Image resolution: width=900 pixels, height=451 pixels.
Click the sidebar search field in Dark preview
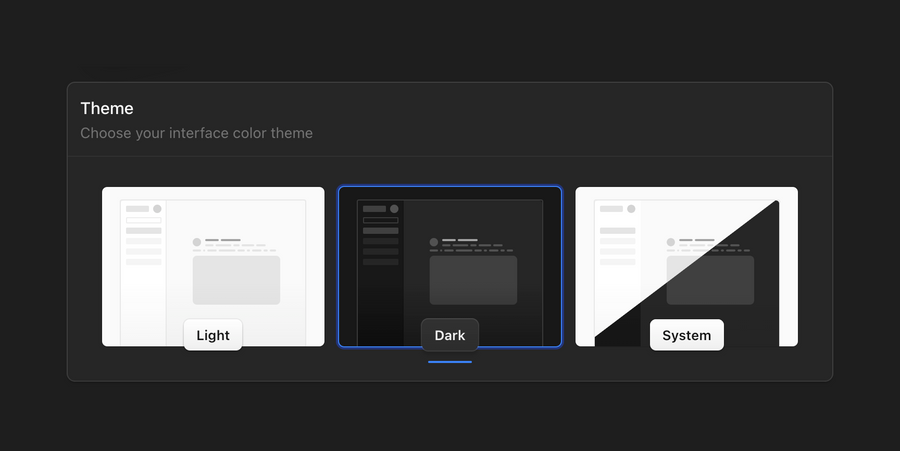[380, 220]
